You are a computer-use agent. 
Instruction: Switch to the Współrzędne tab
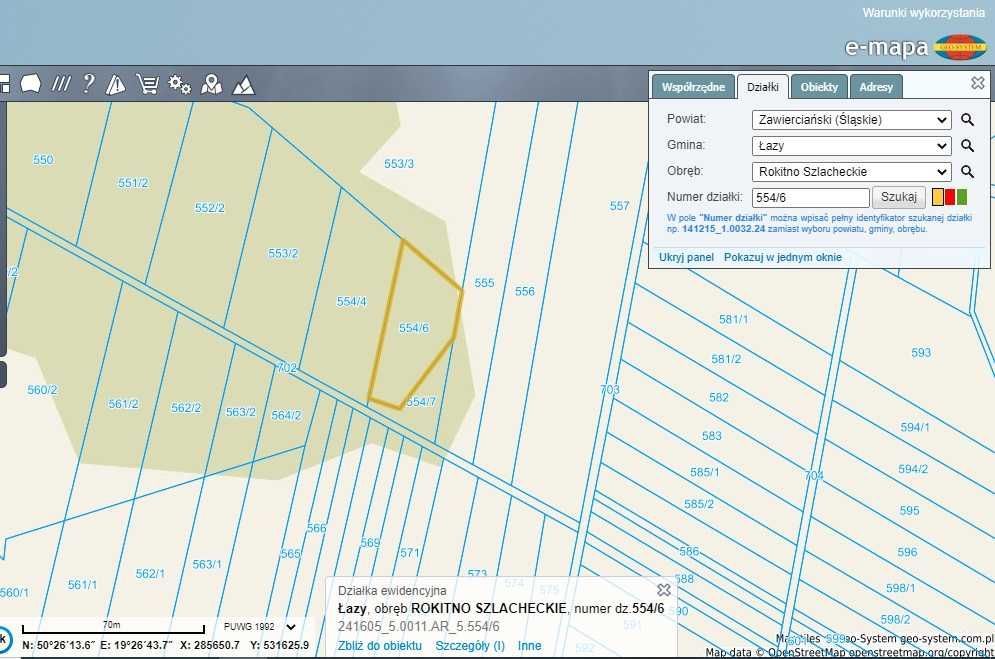693,87
